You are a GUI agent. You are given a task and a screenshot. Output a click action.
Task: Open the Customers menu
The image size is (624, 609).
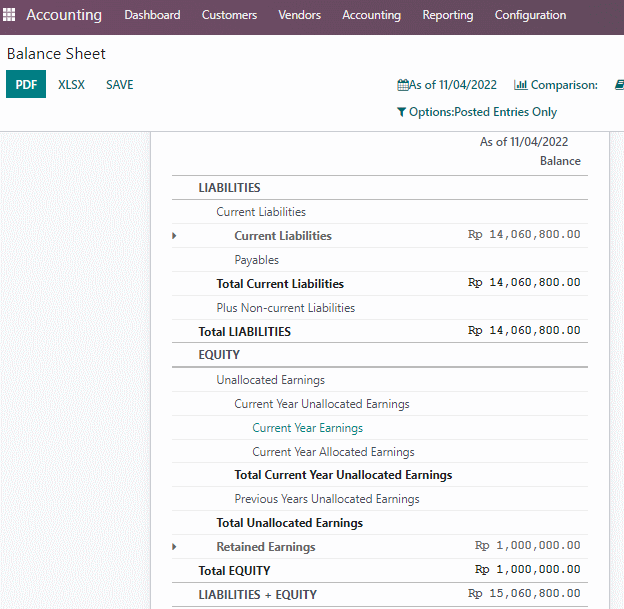pyautogui.click(x=229, y=15)
